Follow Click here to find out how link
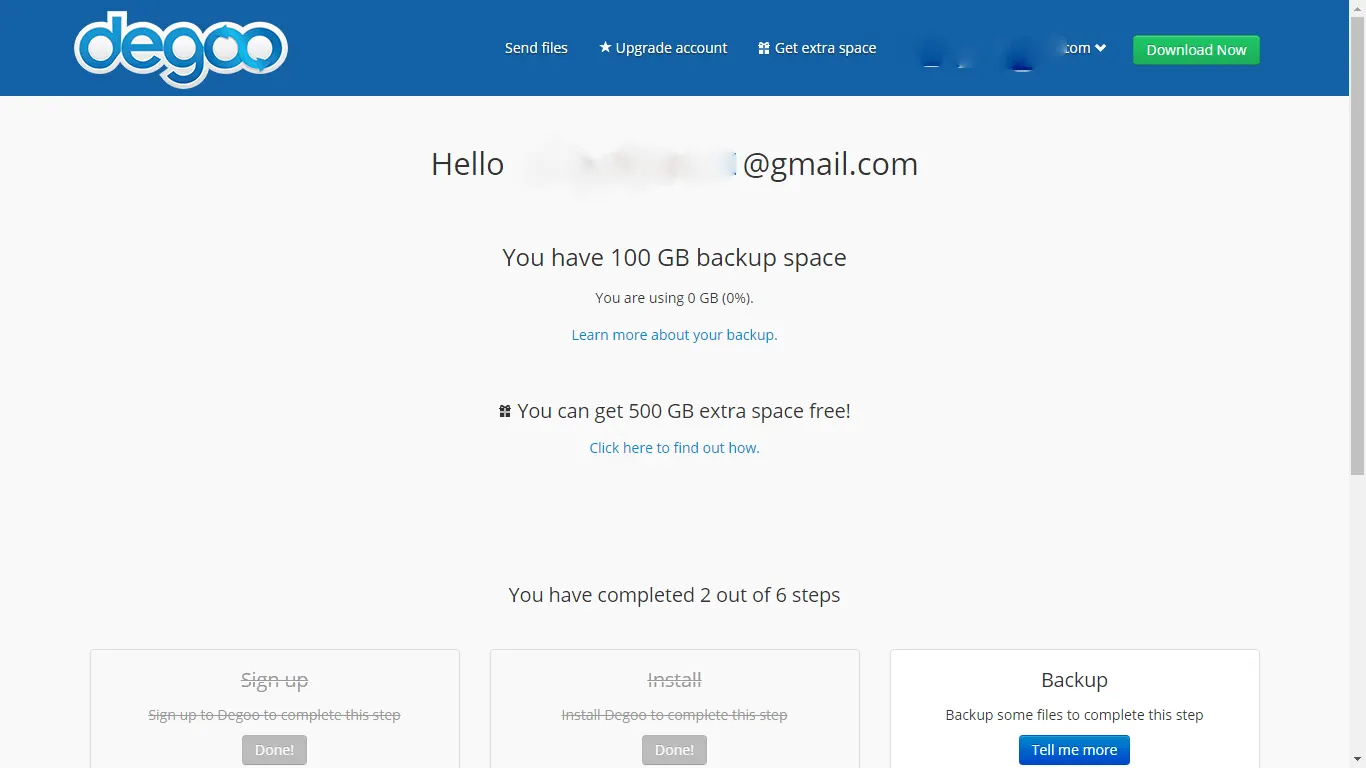 [x=674, y=448]
